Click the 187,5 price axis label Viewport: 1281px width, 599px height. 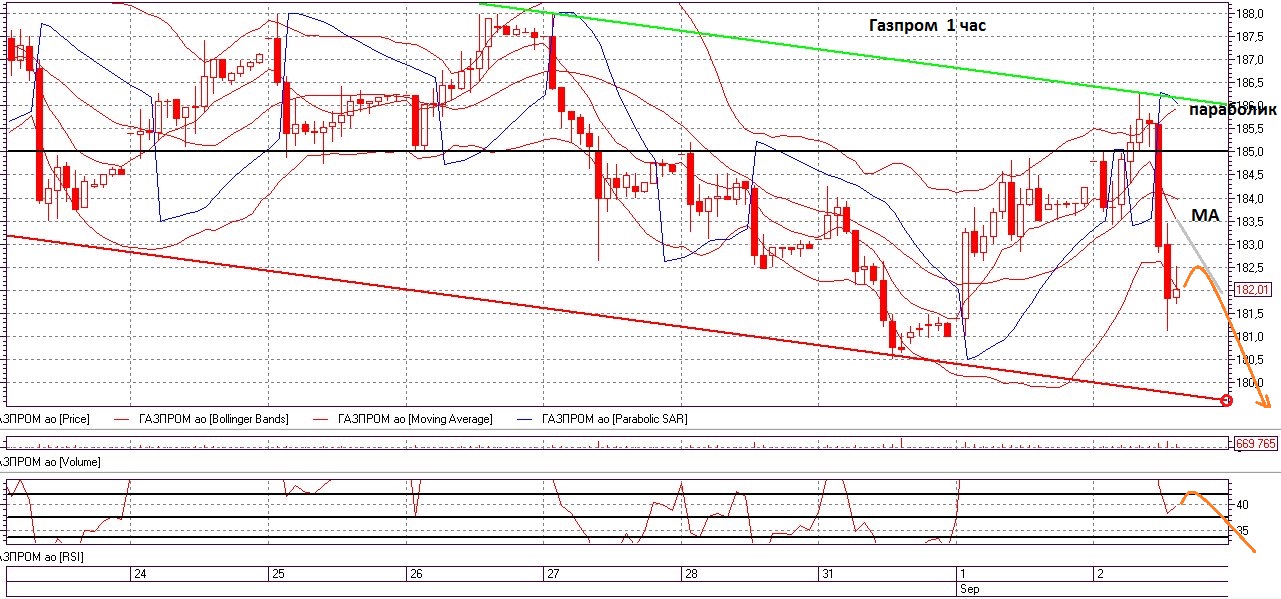pyautogui.click(x=1250, y=37)
